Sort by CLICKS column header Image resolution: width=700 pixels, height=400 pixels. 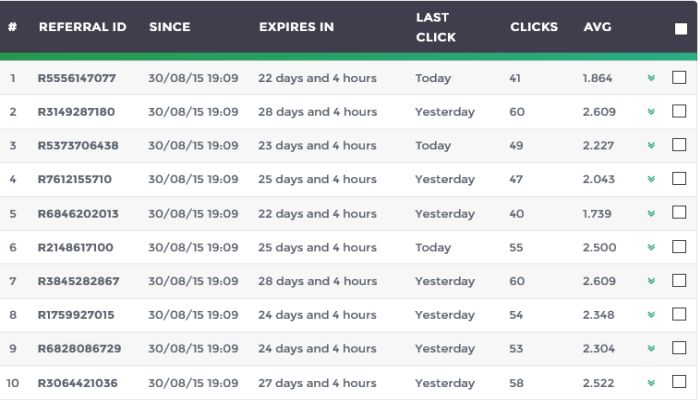coord(533,27)
